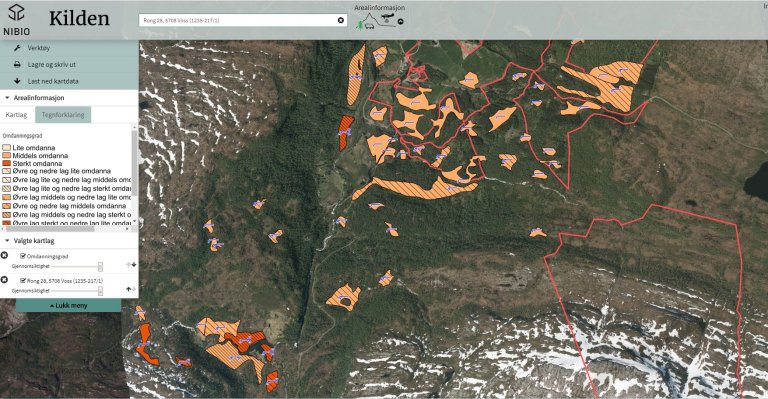
Task: Click Last ned kartdata download arrow
Action: point(17,81)
